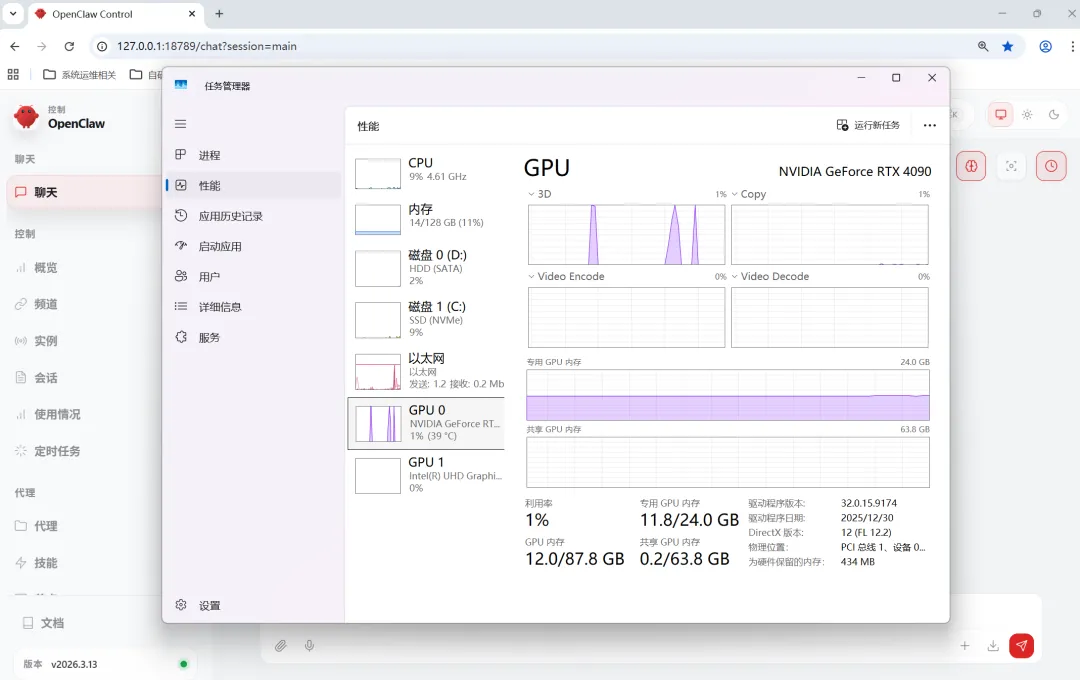This screenshot has height=680, width=1080.
Task: Select 磁盘 1 (C:) performance entry
Action: point(426,319)
